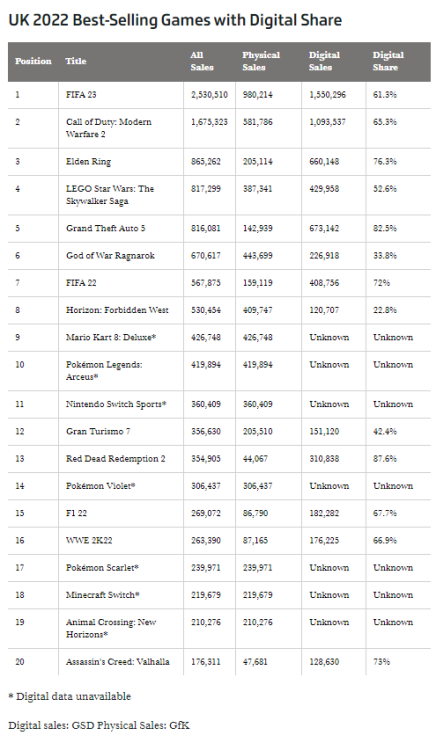Click the Elden Ring title cell
Viewport: 436px width, 750px height.
coord(88,162)
